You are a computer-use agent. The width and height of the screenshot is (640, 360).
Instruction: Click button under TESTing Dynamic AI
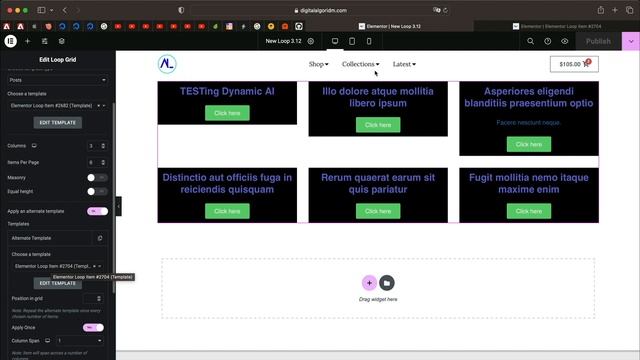(x=227, y=113)
